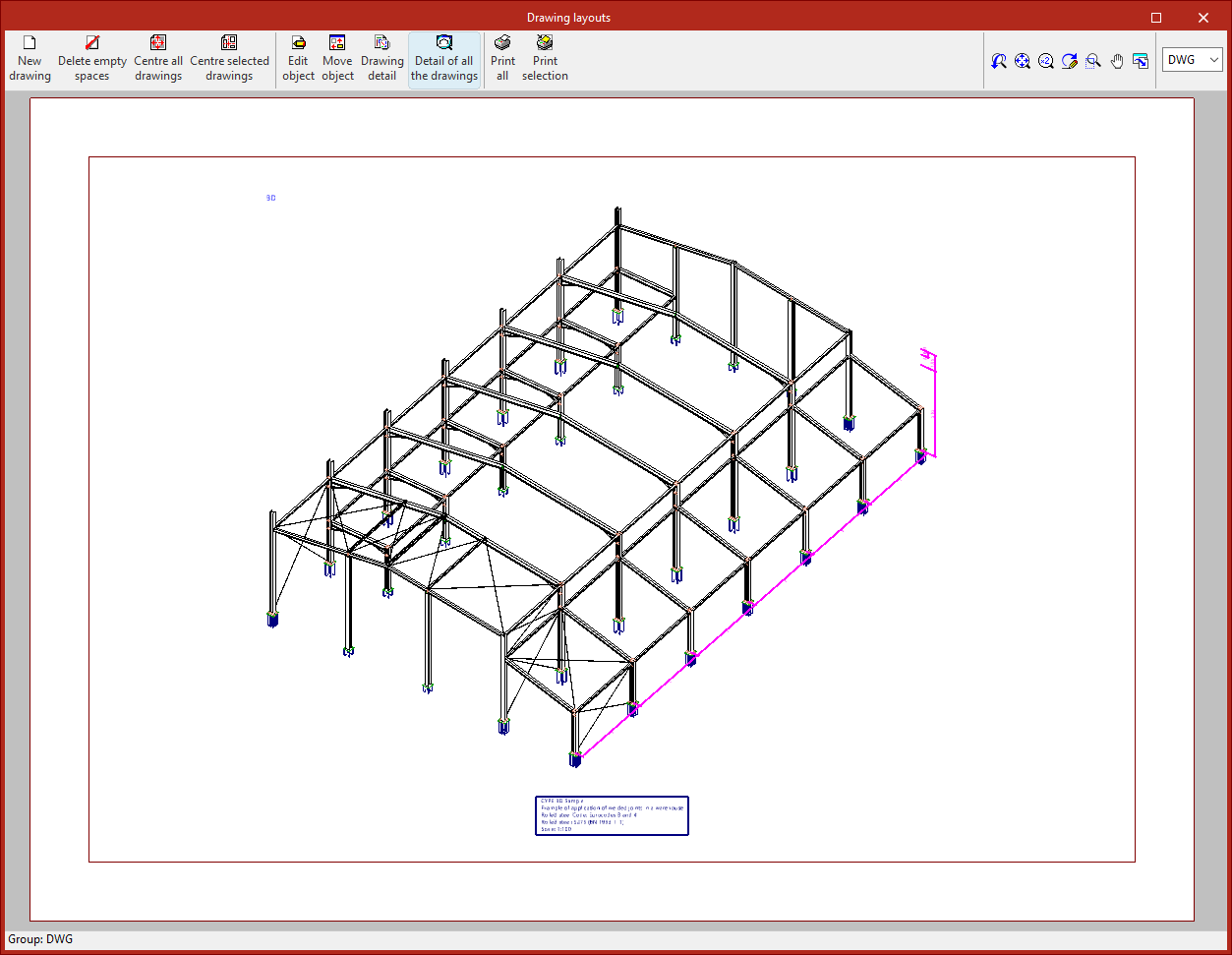This screenshot has height=955, width=1232.
Task: Click the Group: DWG status bar text
Action: [40, 939]
